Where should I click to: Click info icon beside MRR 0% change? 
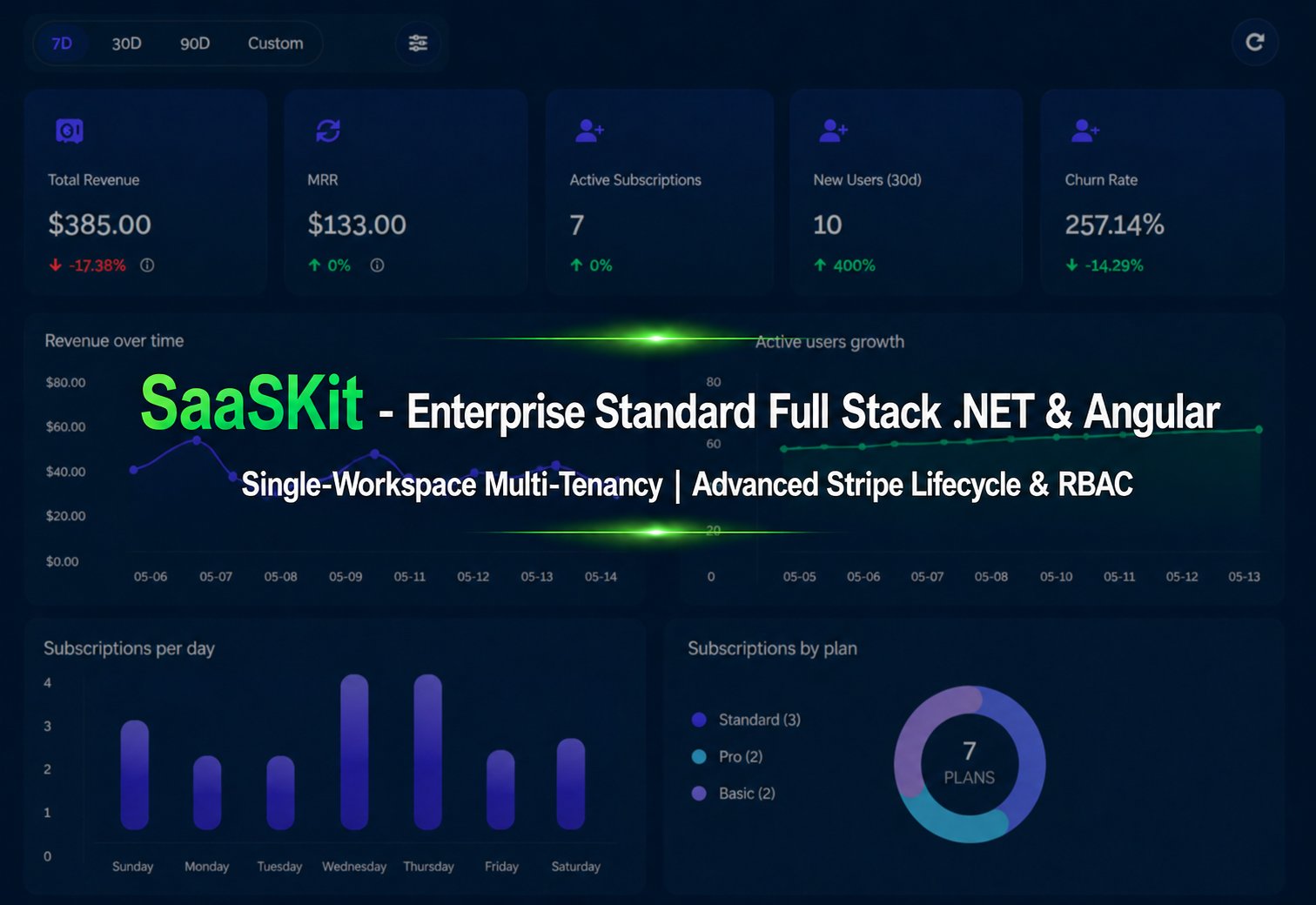tap(377, 265)
